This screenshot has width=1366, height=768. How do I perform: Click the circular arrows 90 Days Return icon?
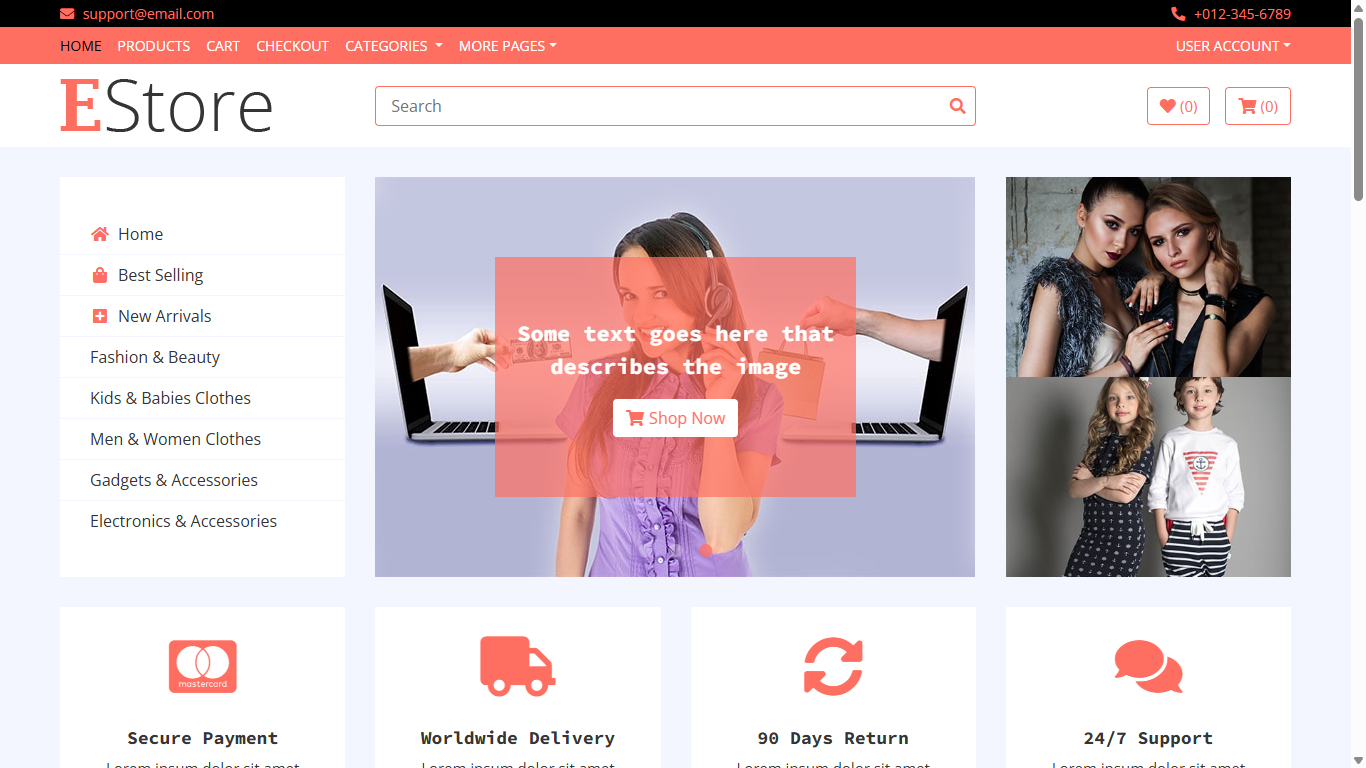[832, 666]
